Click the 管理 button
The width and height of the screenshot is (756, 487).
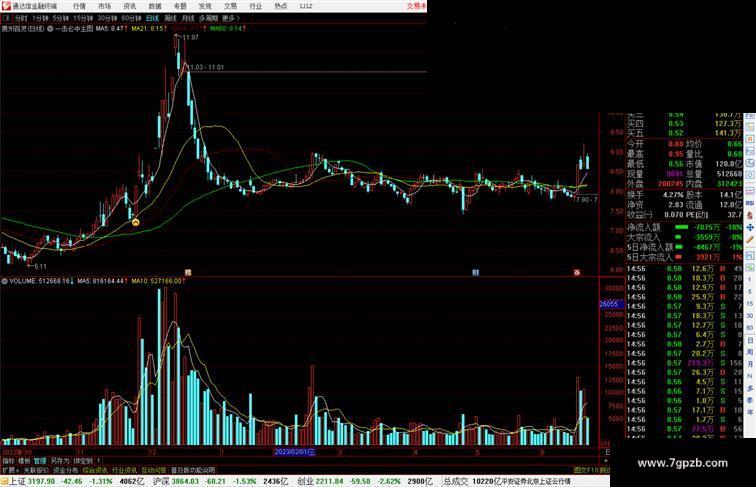point(40,461)
